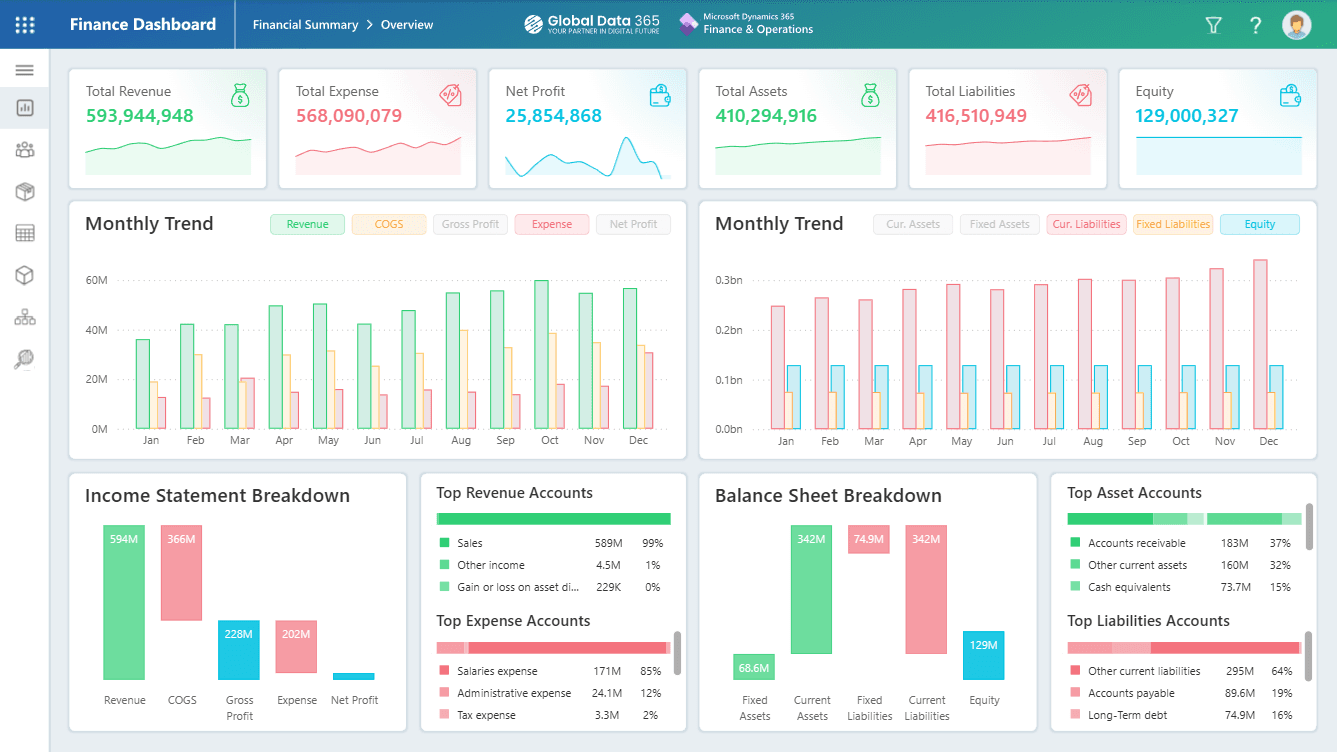1337x752 pixels.
Task: Click the Finance Dashboard title
Action: (x=143, y=25)
